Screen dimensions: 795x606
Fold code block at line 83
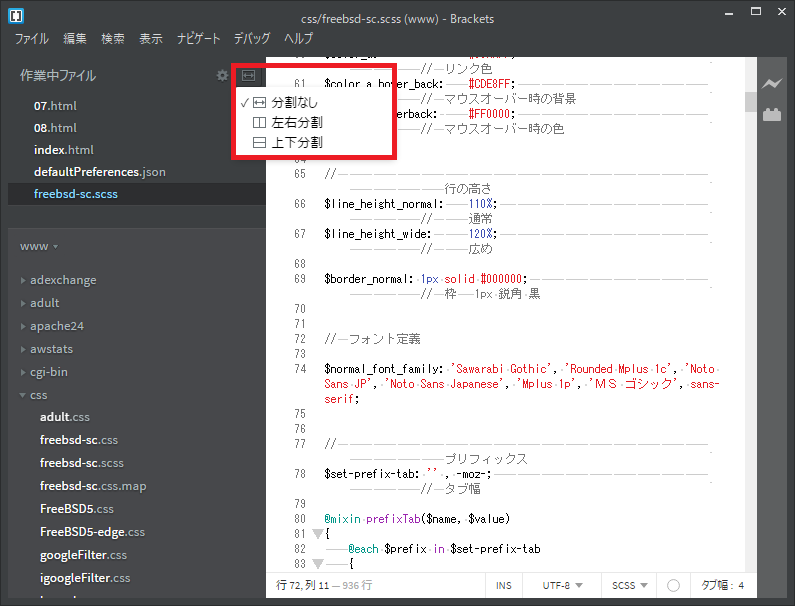[x=317, y=564]
